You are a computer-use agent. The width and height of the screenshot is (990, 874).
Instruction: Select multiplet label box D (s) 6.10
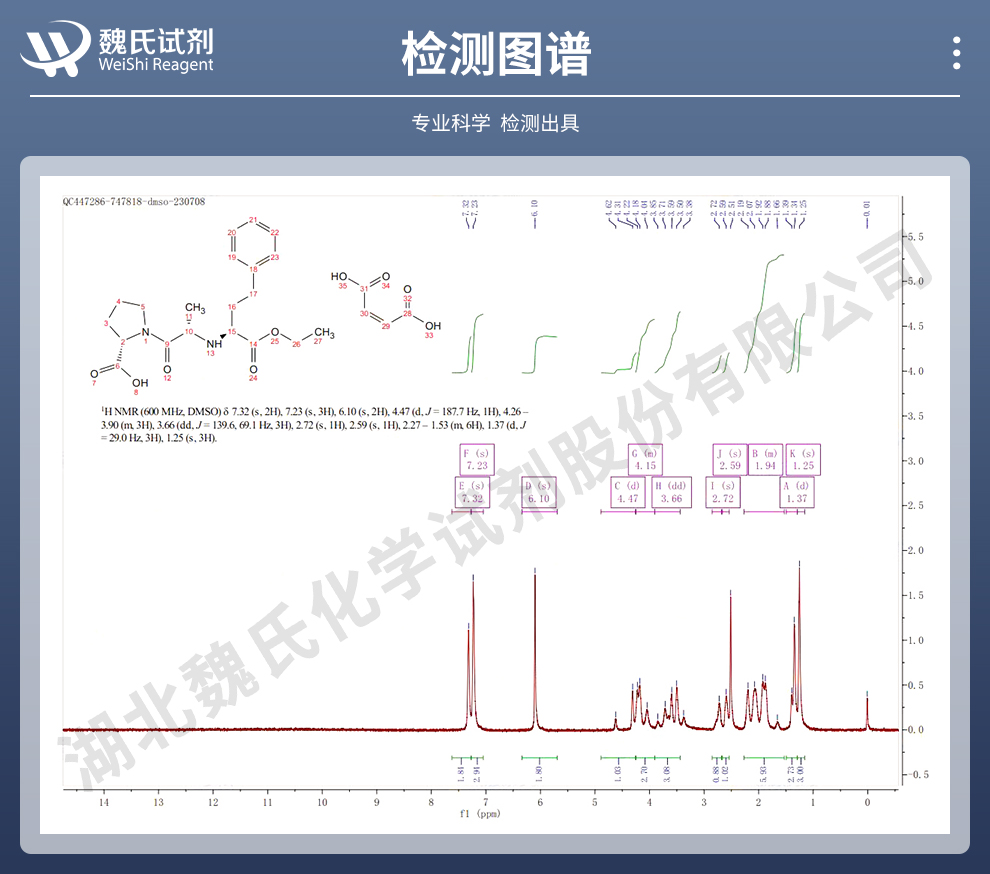(537, 491)
